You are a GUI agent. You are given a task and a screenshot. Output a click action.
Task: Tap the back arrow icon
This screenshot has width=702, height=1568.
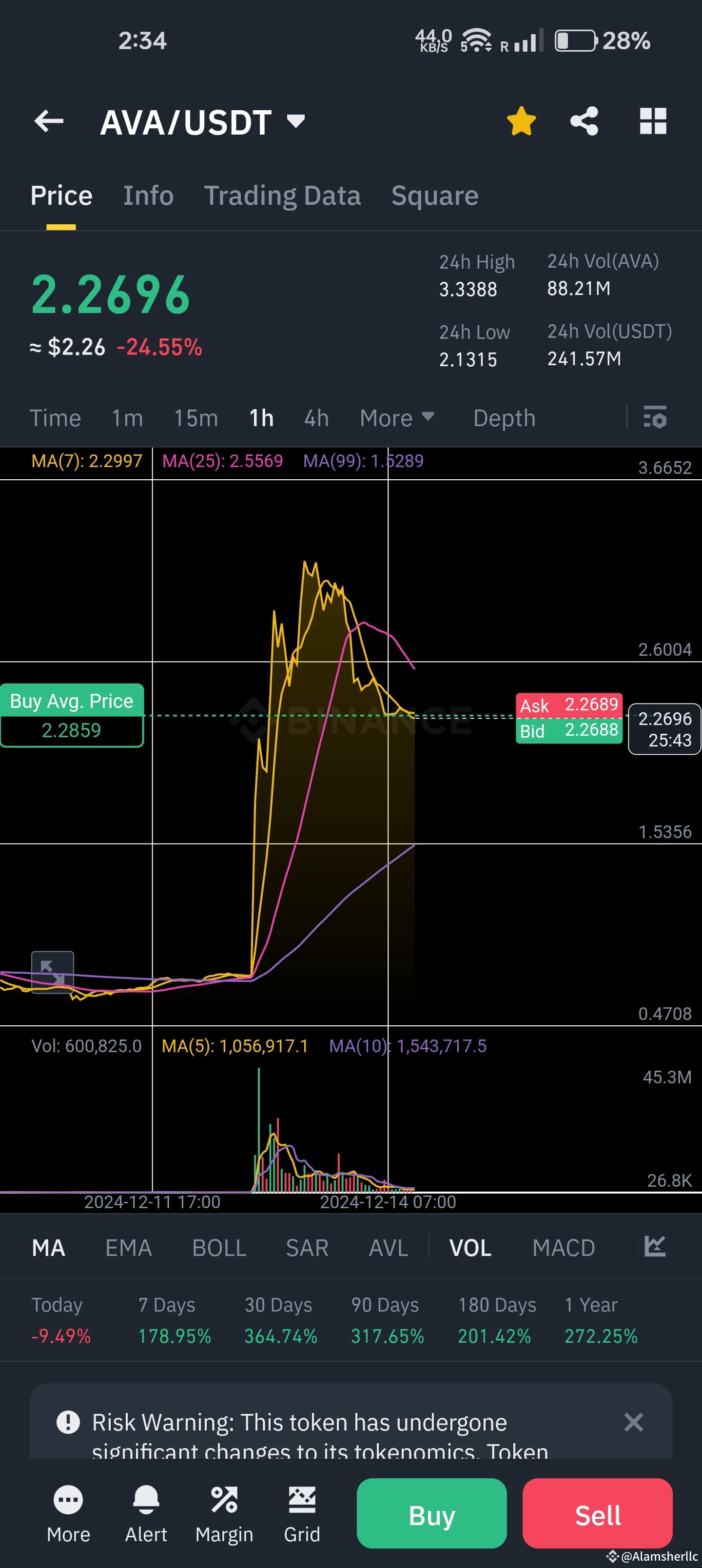(49, 121)
